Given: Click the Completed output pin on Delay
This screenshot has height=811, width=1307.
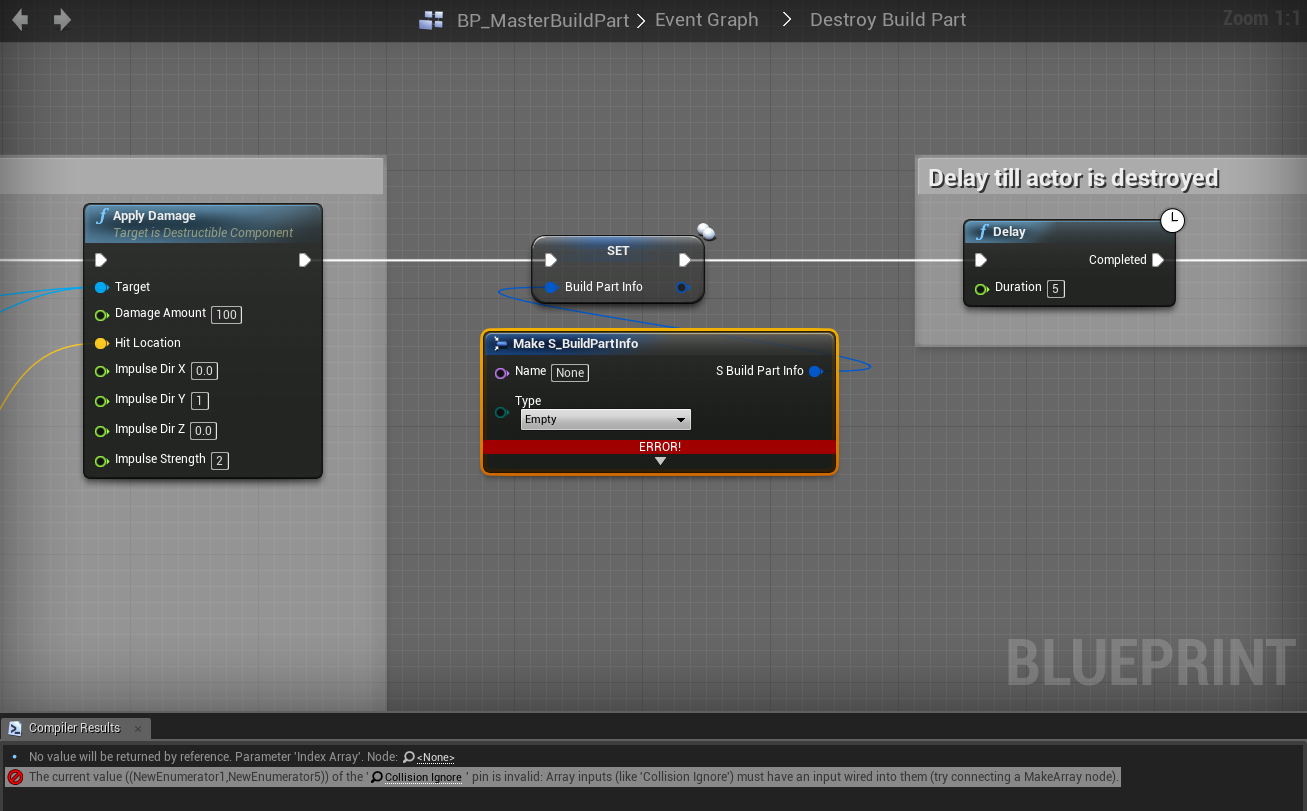Looking at the screenshot, I should pos(1157,260).
